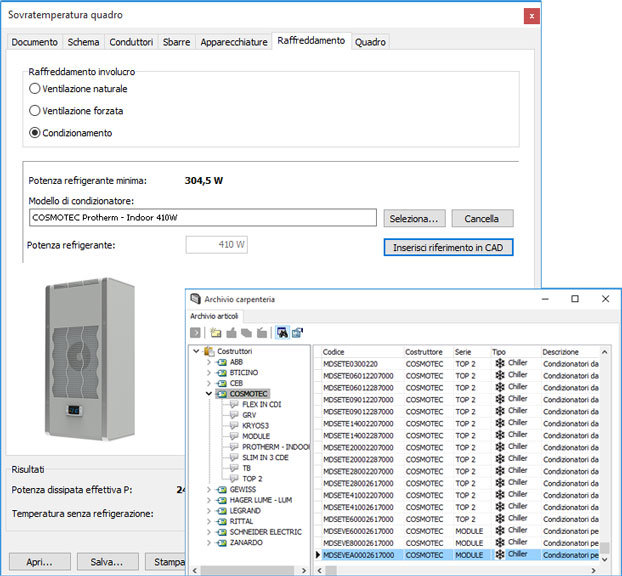This screenshot has height=576, width=622.
Task: Click the Potenza refrigerante 410 W field
Action: 217,244
